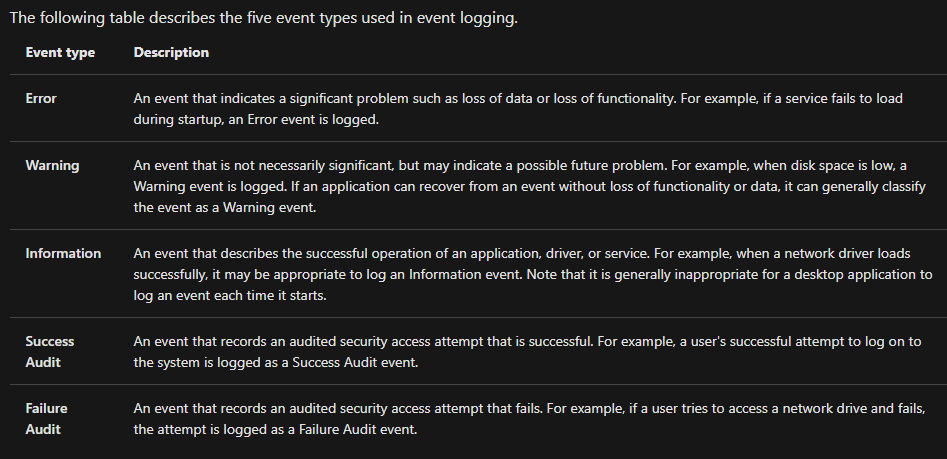Screen dimensions: 947x459
Task: Select the "Error" event type cell
Action: click(x=41, y=99)
